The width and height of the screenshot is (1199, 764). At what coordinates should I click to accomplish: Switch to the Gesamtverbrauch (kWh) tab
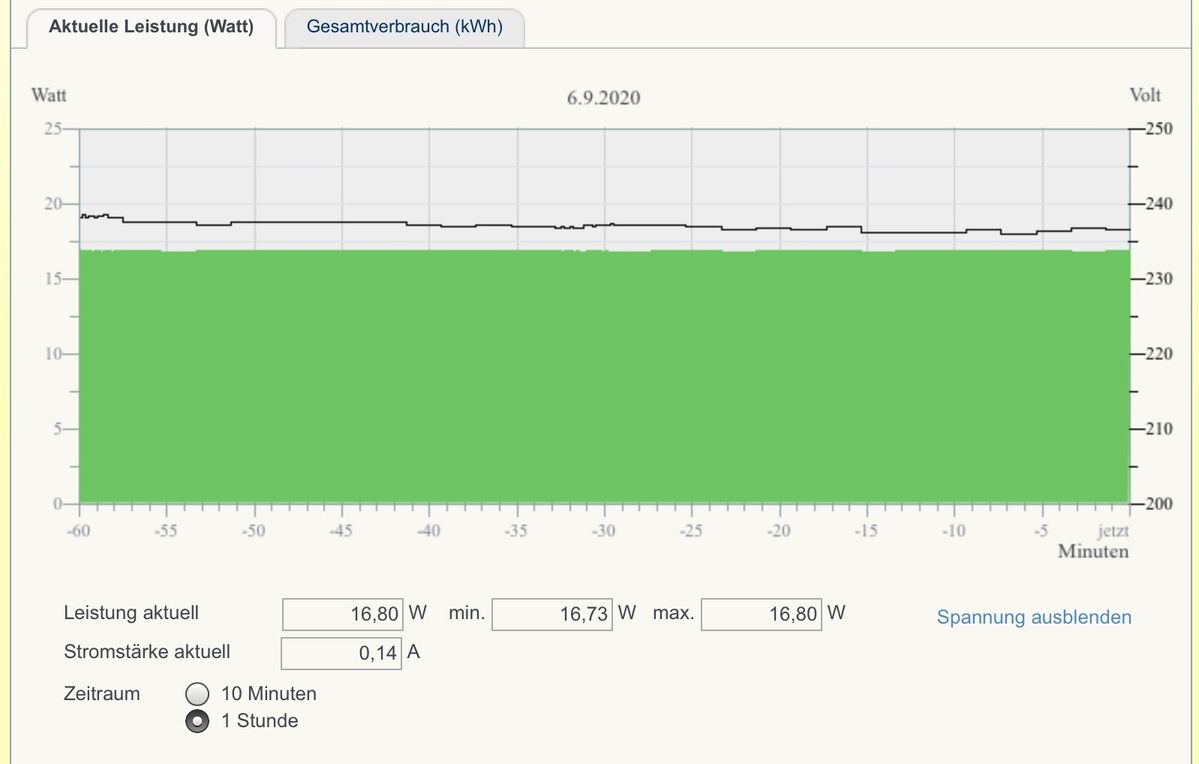(x=404, y=27)
